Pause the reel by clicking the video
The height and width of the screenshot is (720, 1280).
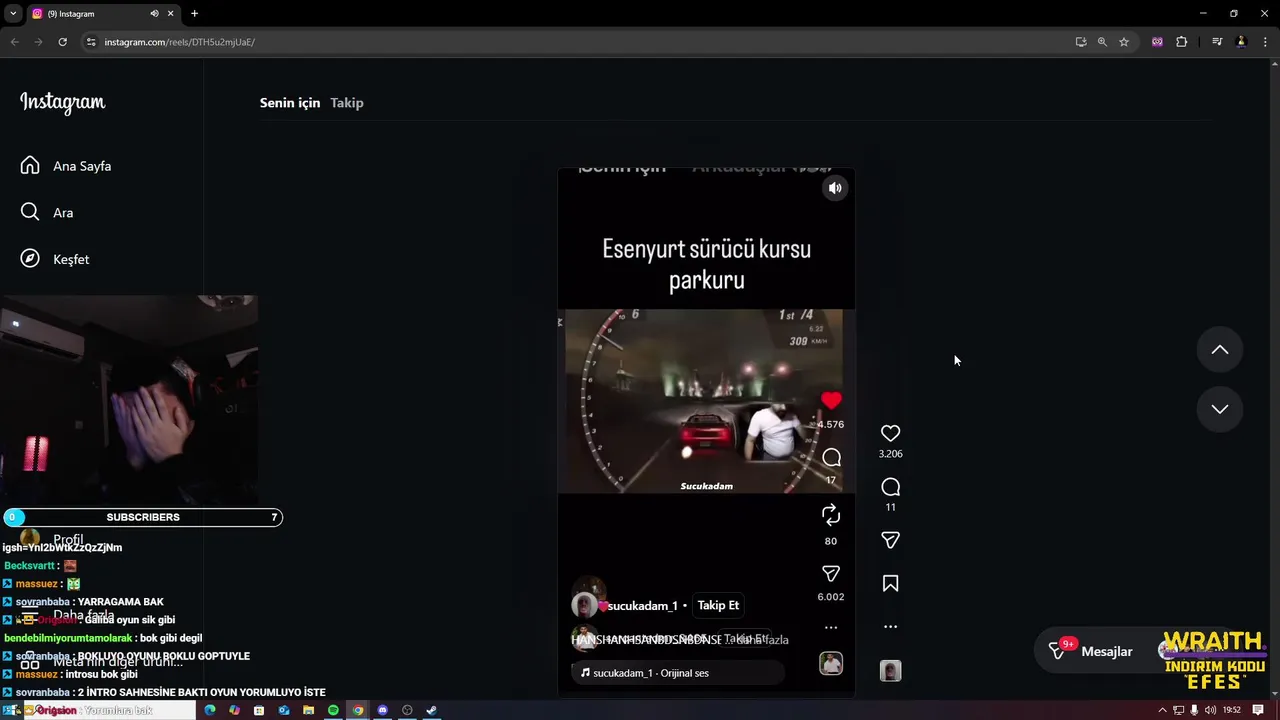point(706,402)
